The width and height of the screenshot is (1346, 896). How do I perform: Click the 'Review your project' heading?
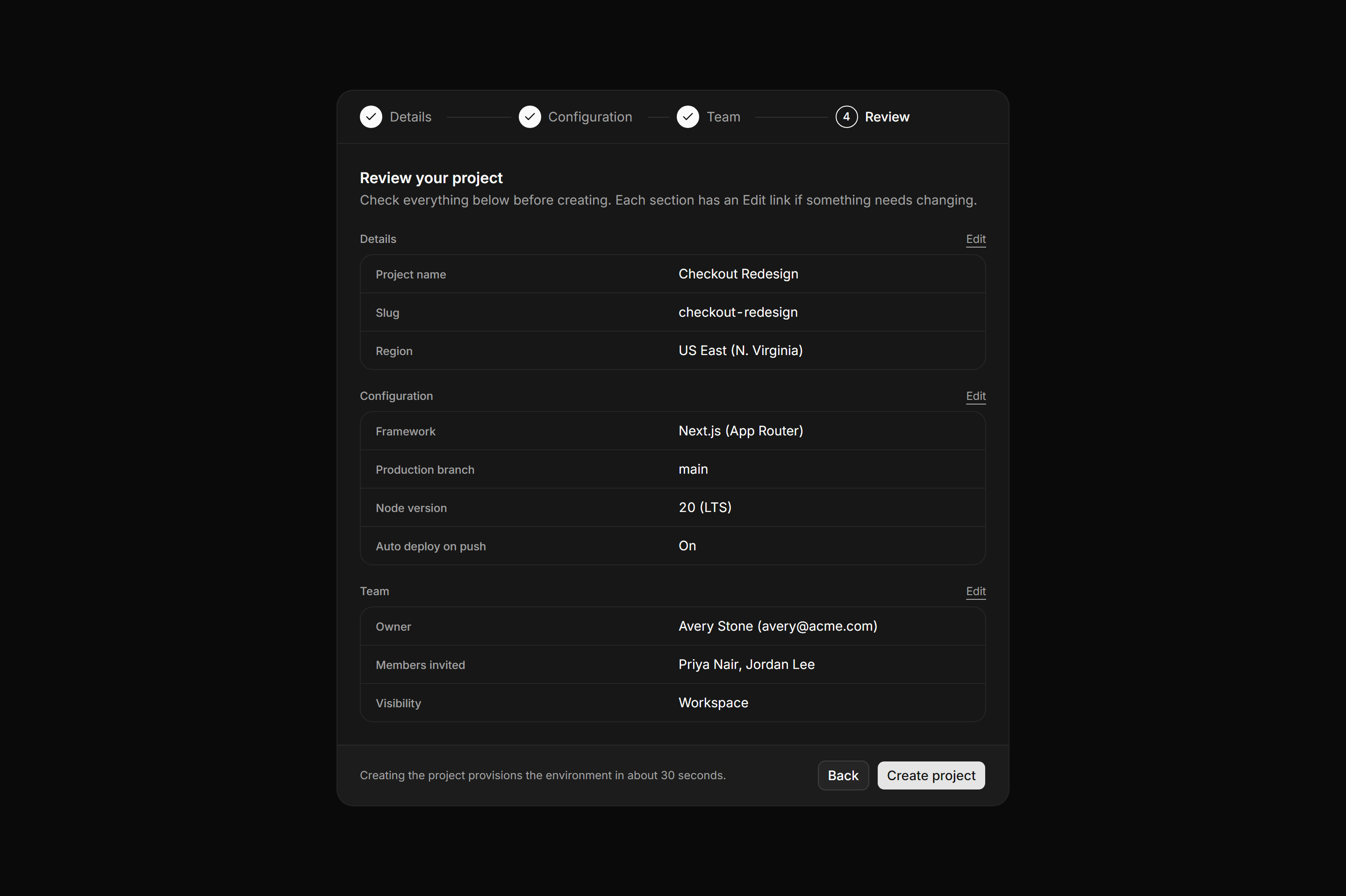431,178
